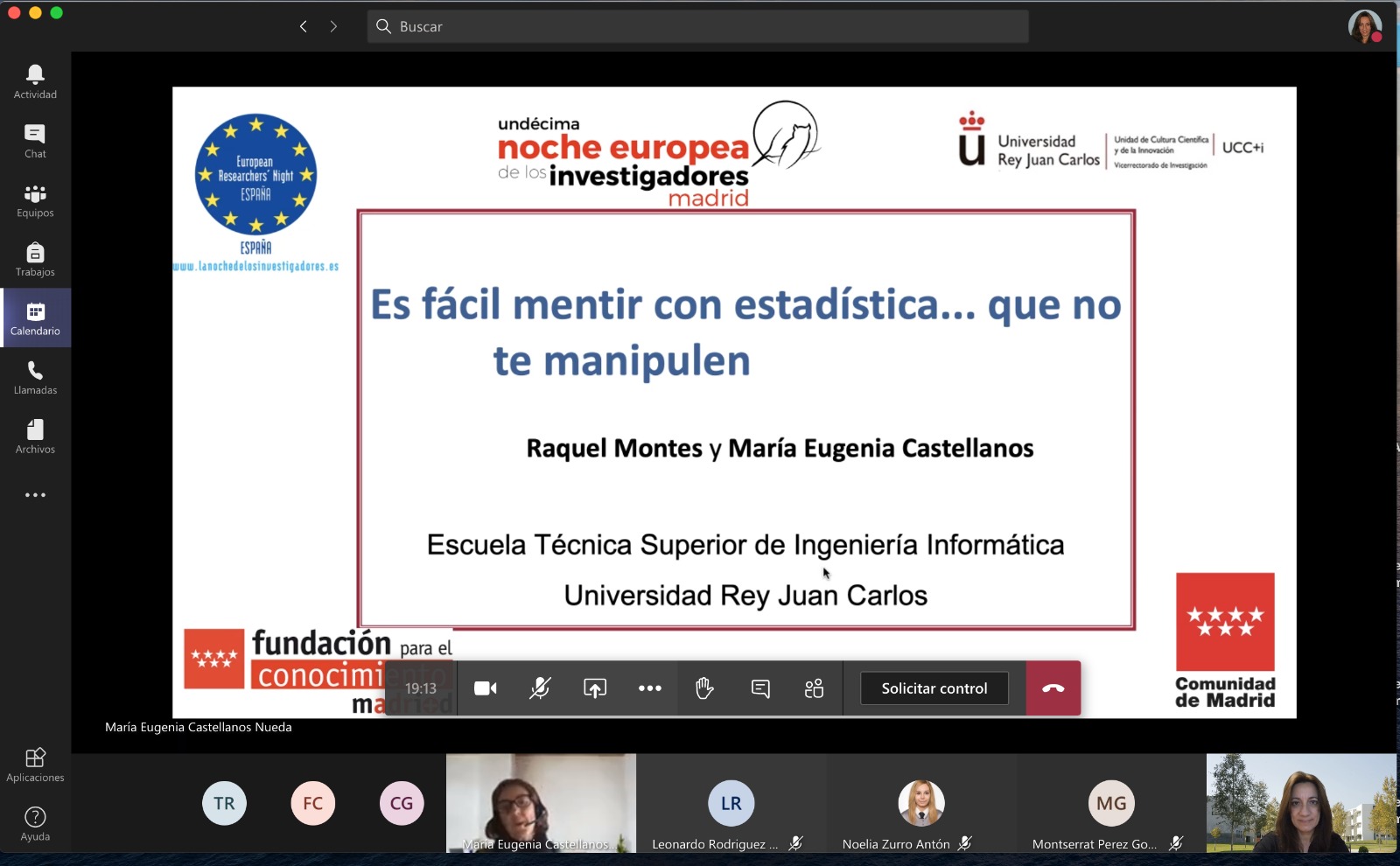
Task: Select the Calendario tab
Action: click(x=35, y=318)
